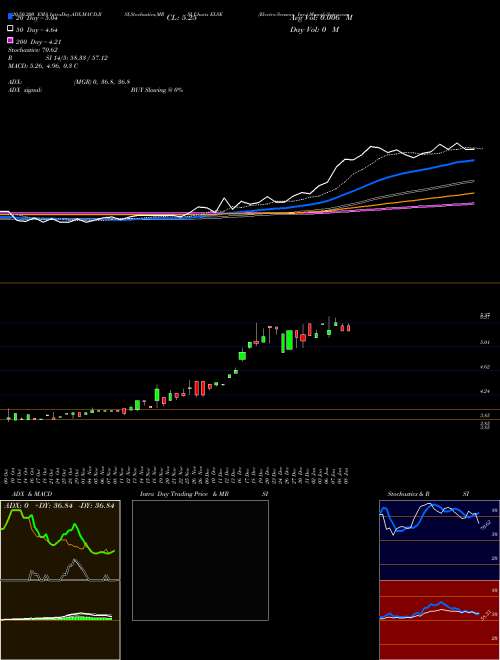Click the '5.01' price axis label

click(485, 342)
